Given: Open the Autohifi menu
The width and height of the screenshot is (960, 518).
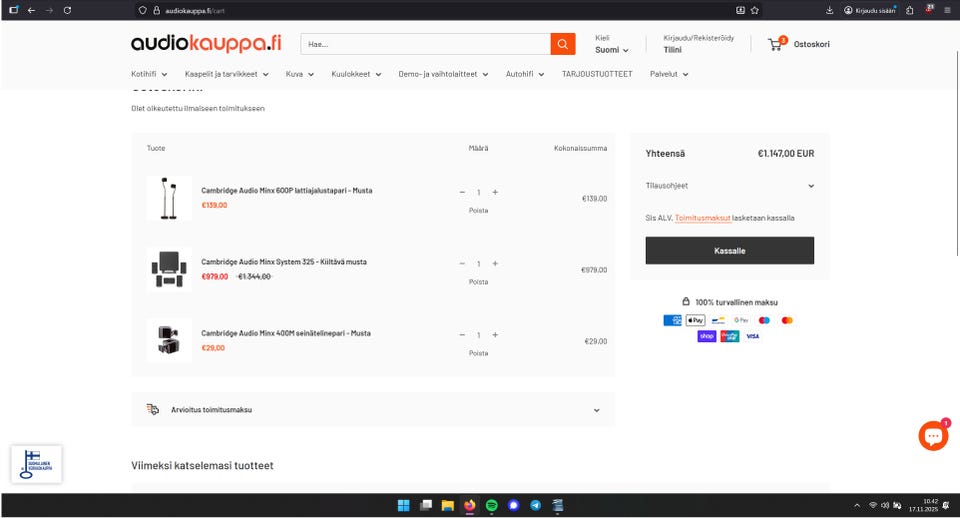Looking at the screenshot, I should pyautogui.click(x=525, y=74).
